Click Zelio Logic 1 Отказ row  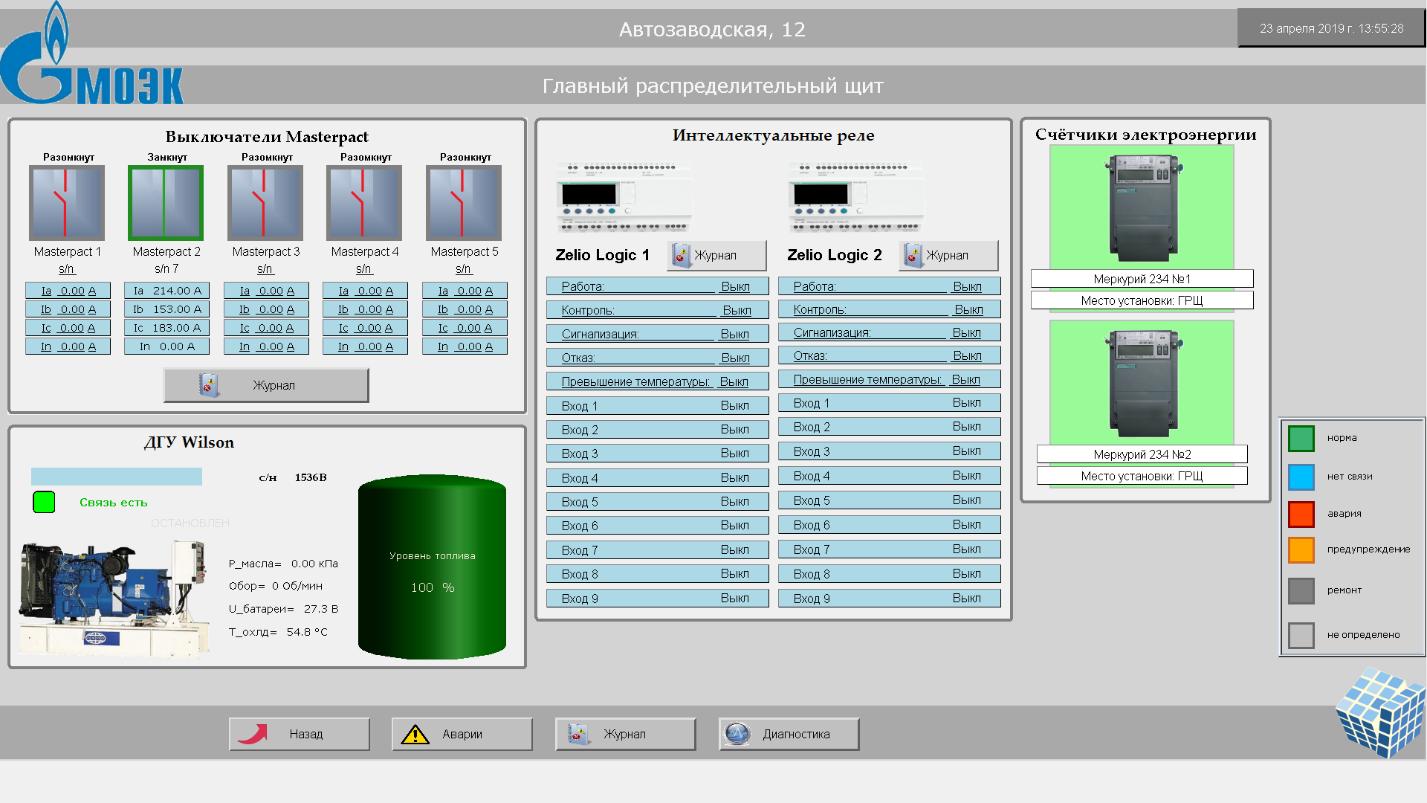(658, 357)
